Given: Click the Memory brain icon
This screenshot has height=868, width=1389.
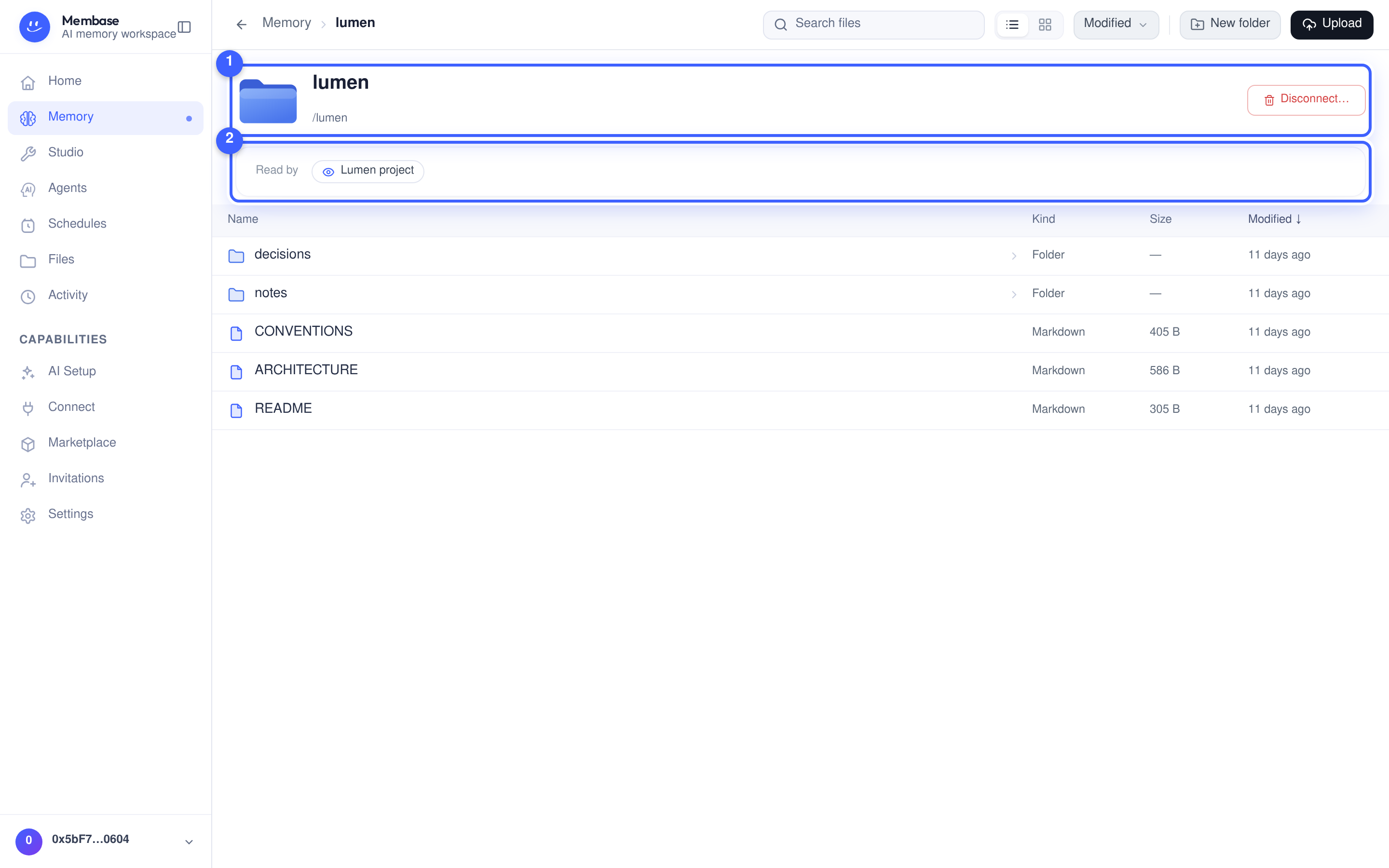Looking at the screenshot, I should (x=27, y=118).
